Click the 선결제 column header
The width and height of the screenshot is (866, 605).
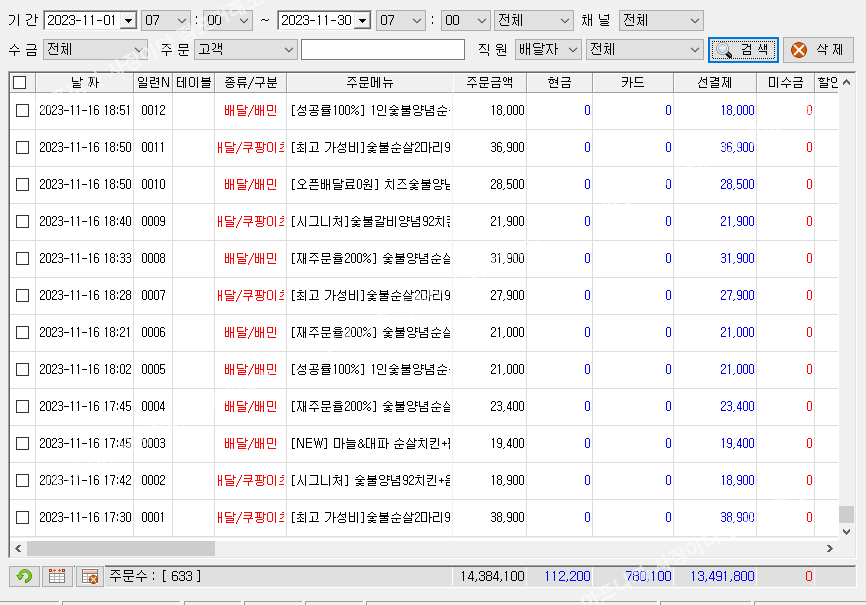[x=714, y=83]
